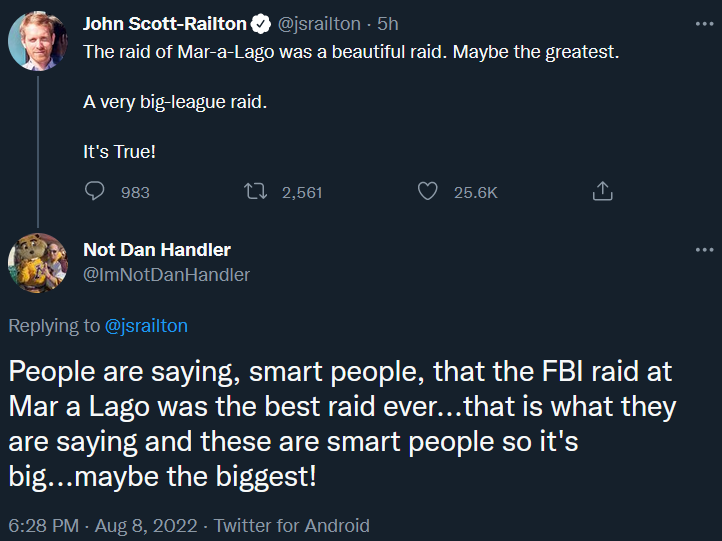Click the 2,561 retweets count

coord(302,192)
